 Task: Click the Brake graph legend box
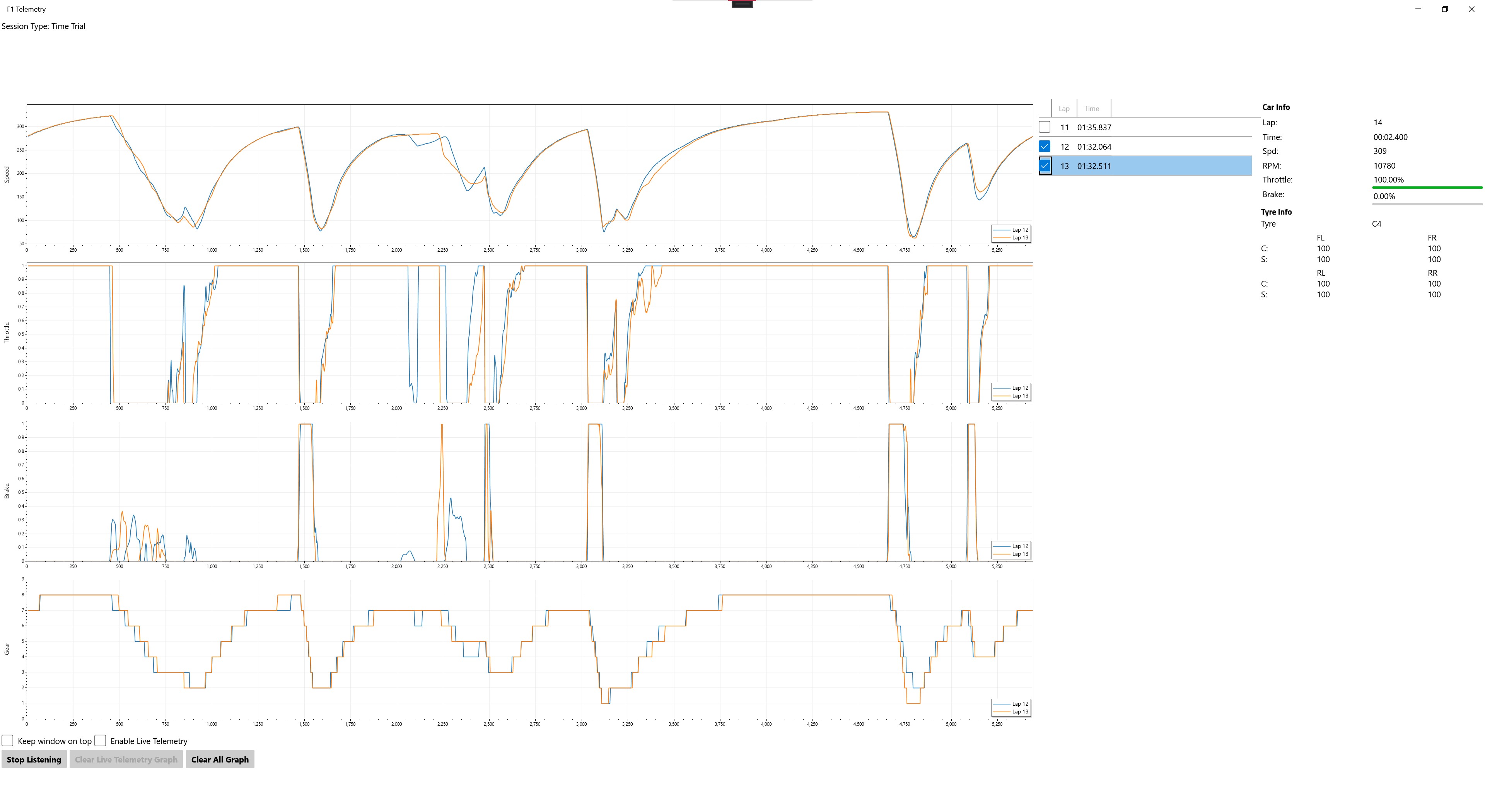tap(1012, 550)
